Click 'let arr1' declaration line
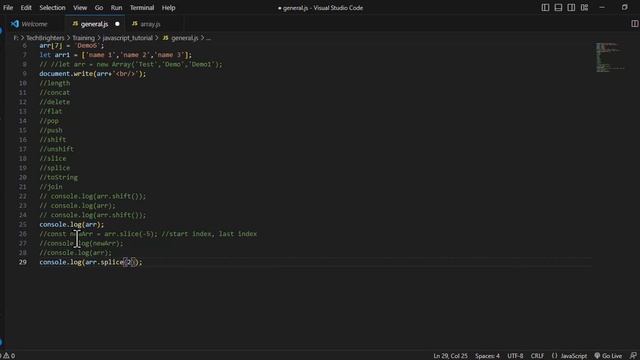This screenshot has width=640, height=360. 116,55
